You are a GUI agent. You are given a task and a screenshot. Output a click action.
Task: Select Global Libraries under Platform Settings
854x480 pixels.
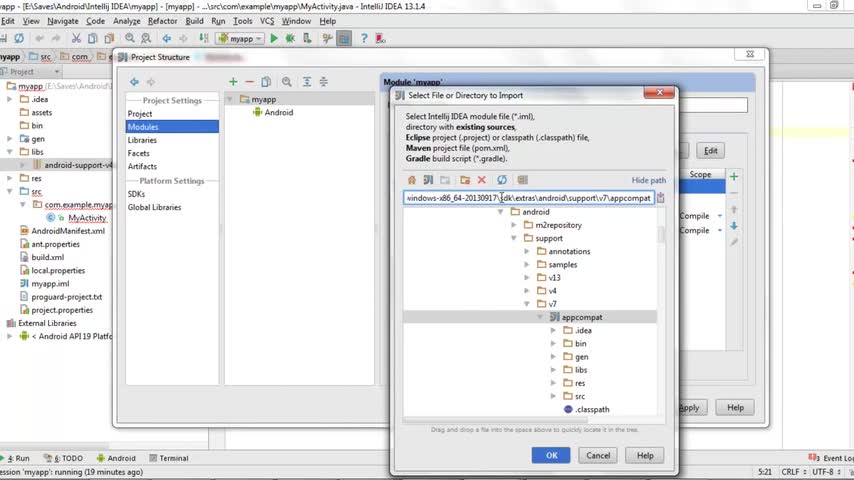coord(154,207)
